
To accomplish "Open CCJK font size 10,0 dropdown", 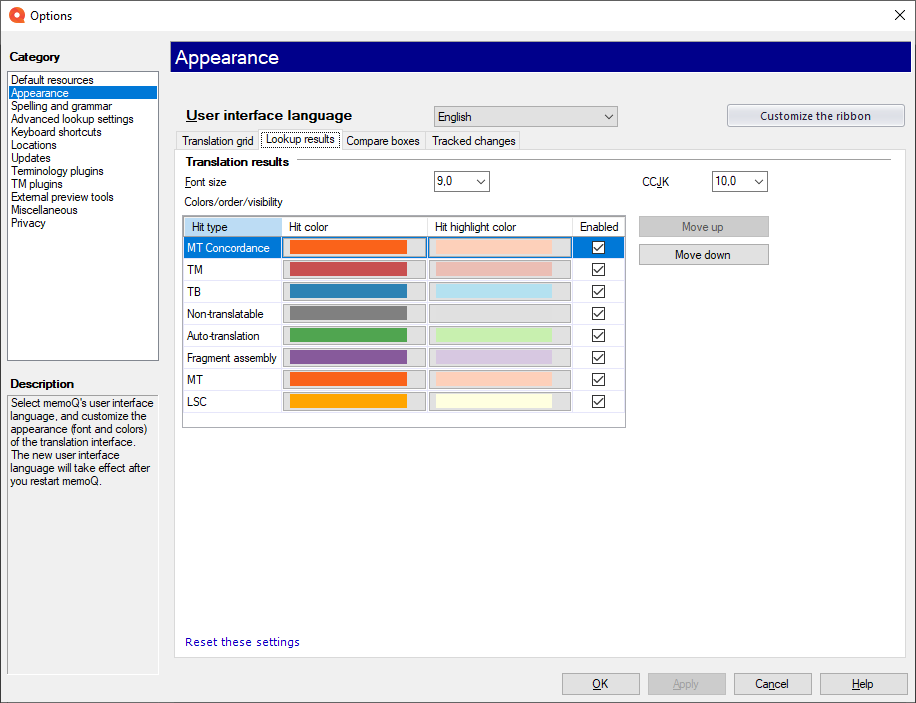I will pos(740,182).
